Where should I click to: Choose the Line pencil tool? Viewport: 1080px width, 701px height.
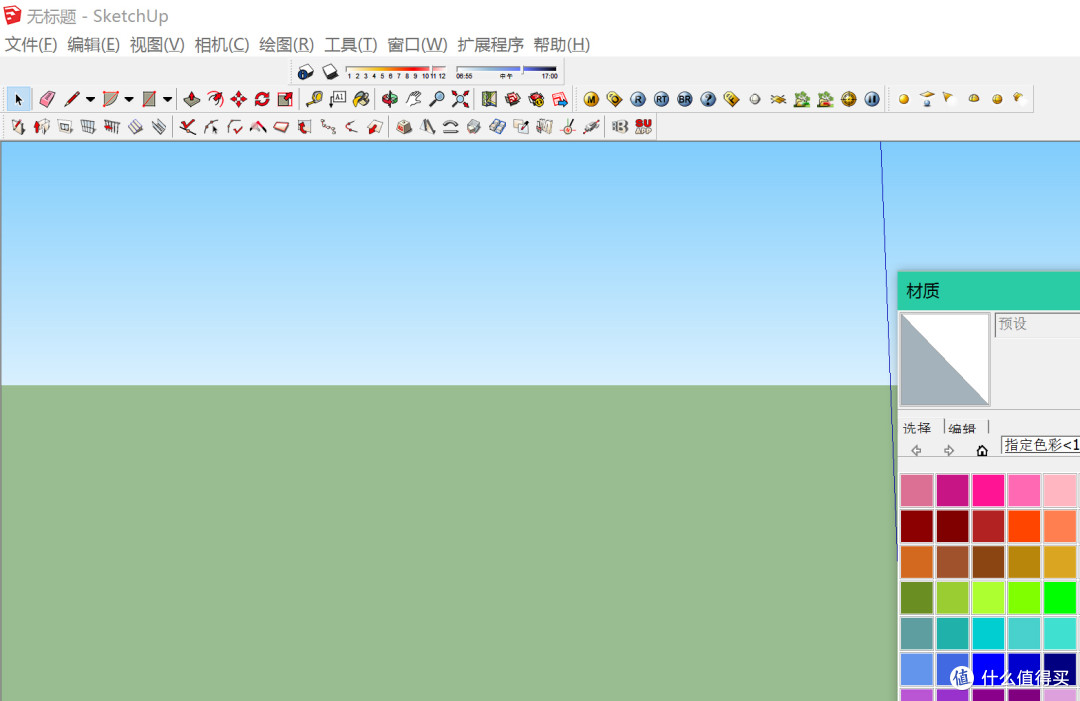click(x=72, y=99)
